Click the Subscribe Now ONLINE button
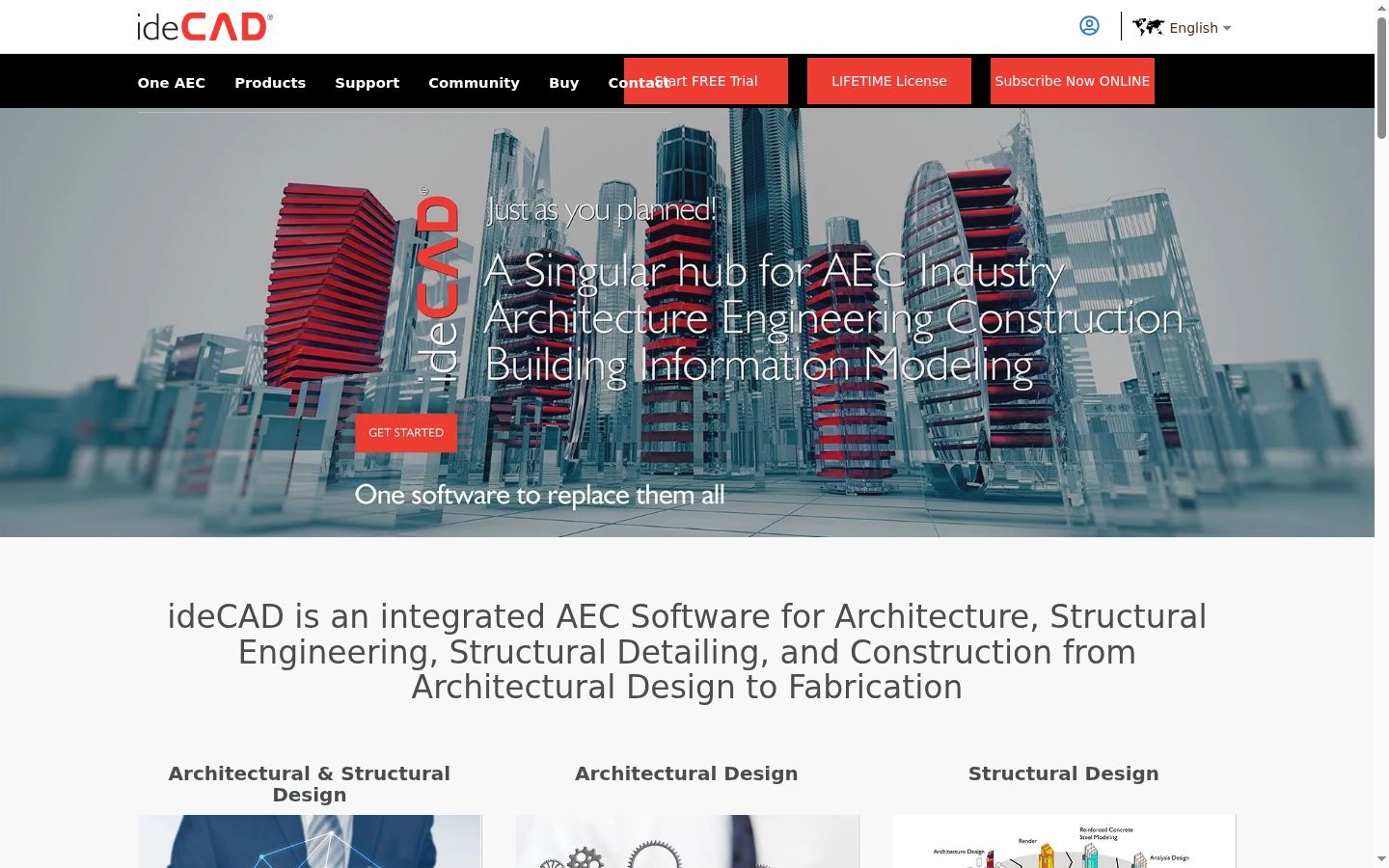 coord(1073,81)
